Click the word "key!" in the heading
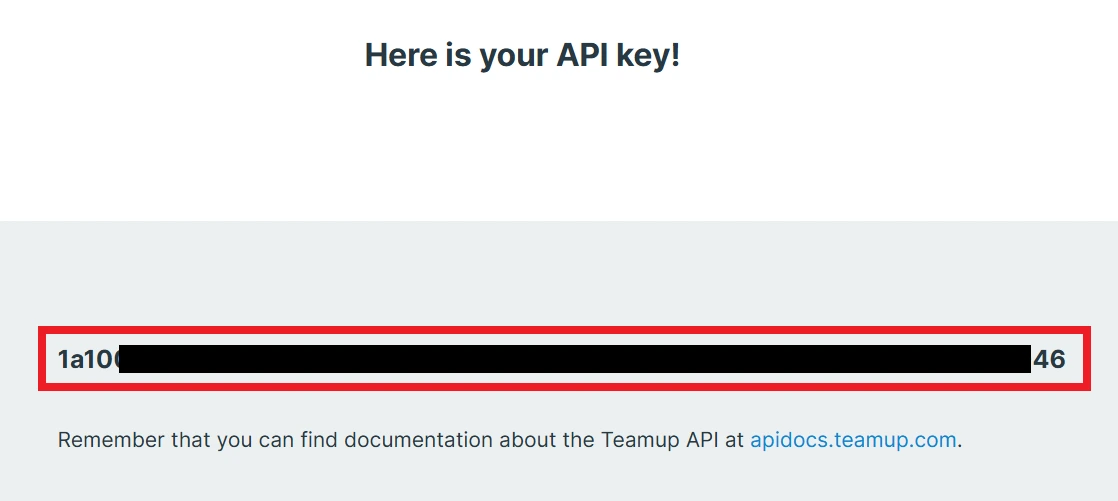The image size is (1118, 501). point(652,55)
